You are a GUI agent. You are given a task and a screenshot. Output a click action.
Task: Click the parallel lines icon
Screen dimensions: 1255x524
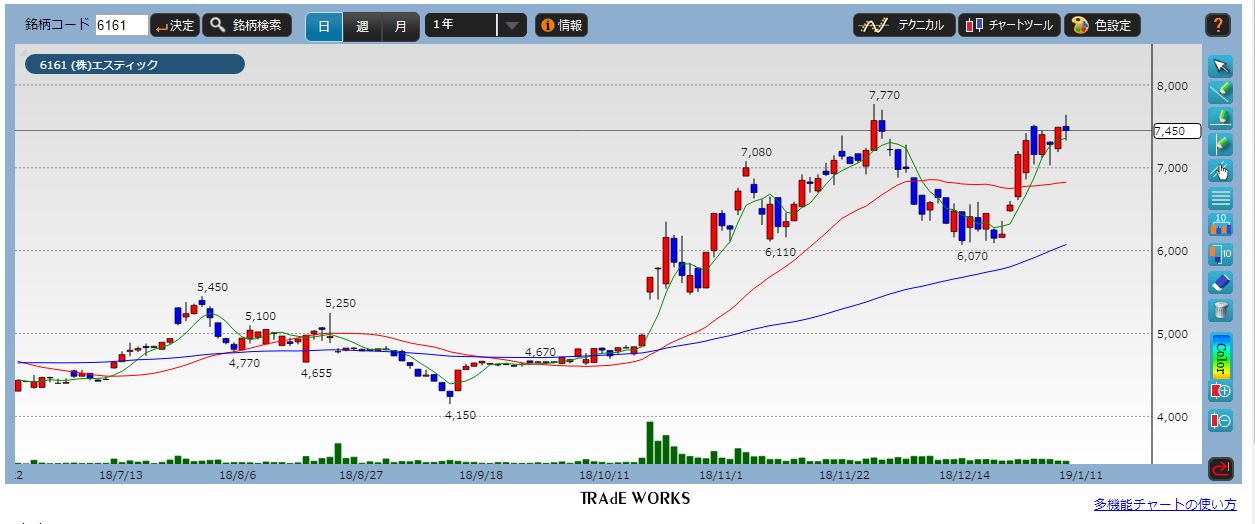1220,198
